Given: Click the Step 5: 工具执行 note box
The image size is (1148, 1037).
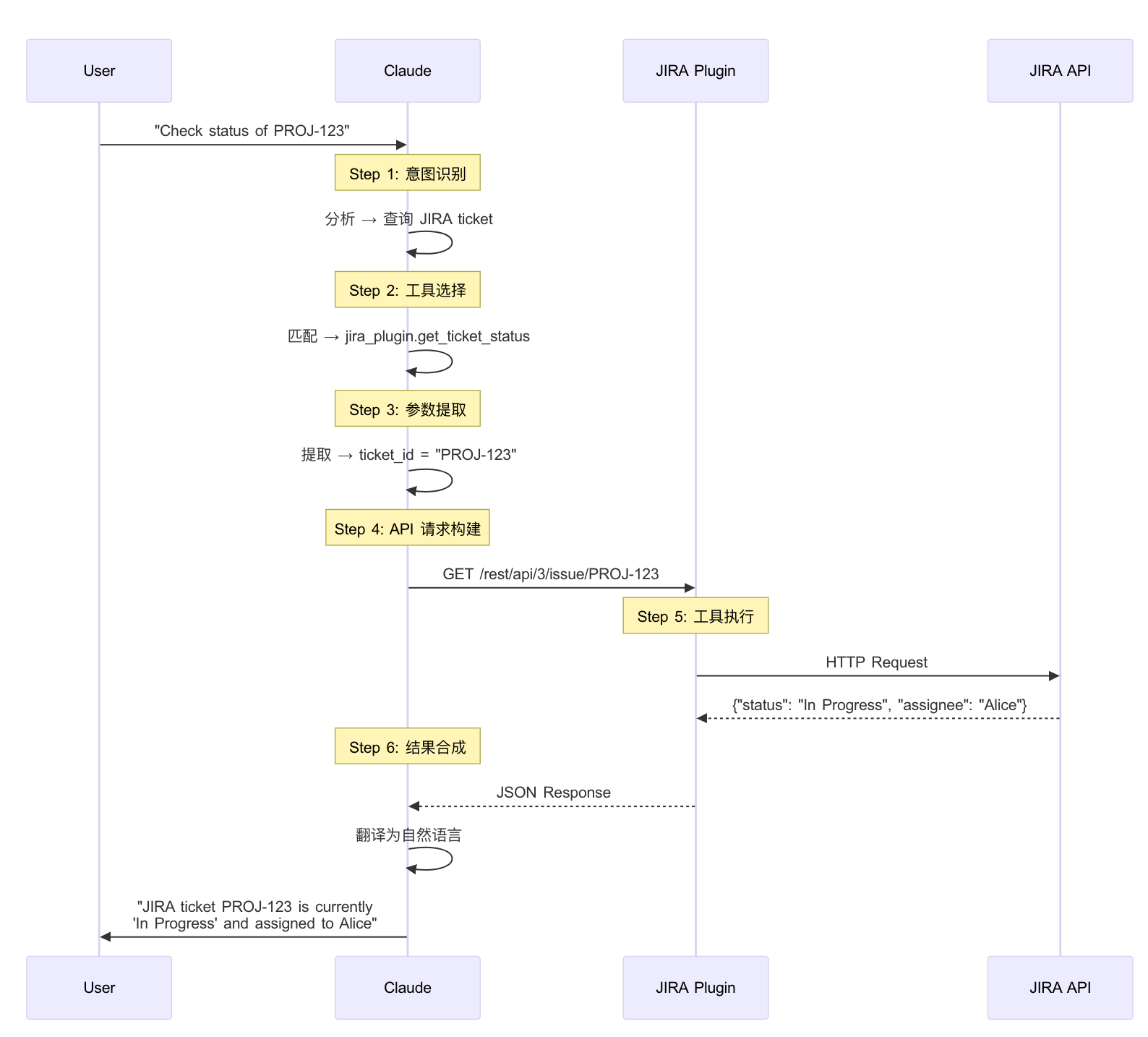Looking at the screenshot, I should point(695,616).
